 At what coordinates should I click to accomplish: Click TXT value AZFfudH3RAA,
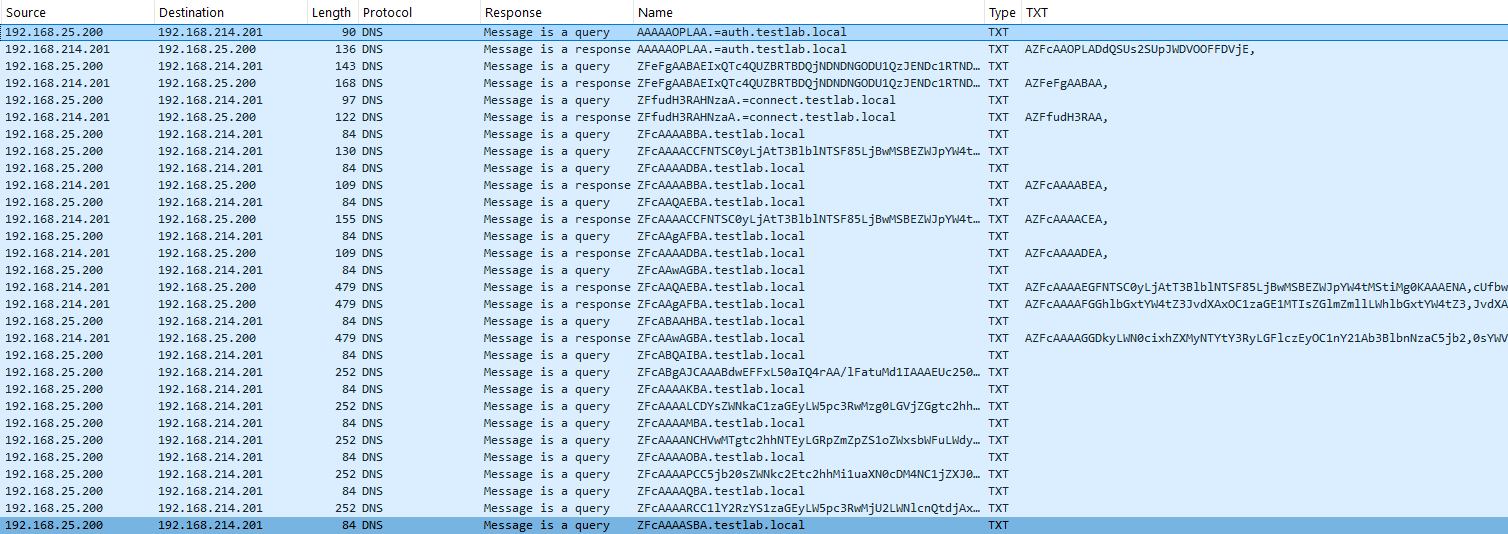point(1066,117)
